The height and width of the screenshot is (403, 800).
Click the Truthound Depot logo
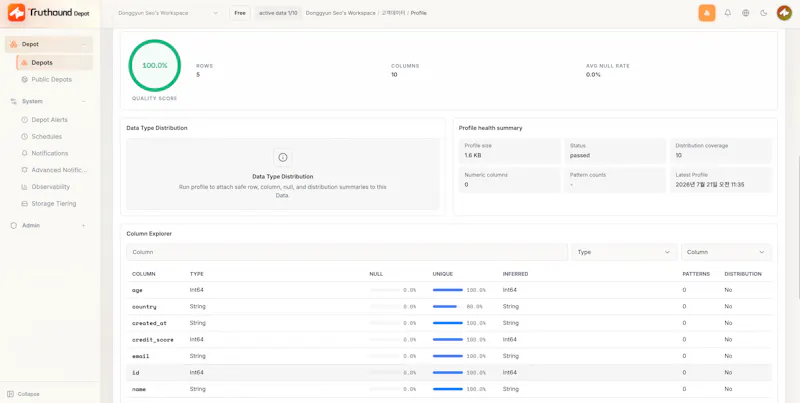coord(48,13)
